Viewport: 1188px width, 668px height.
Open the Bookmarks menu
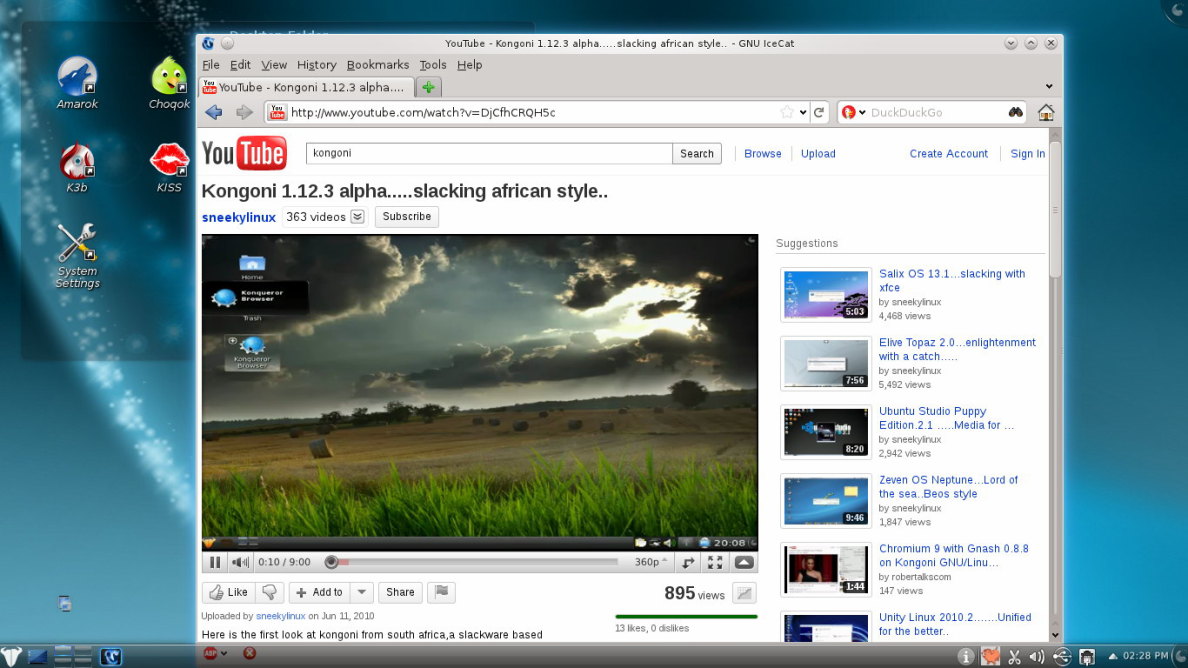tap(377, 64)
